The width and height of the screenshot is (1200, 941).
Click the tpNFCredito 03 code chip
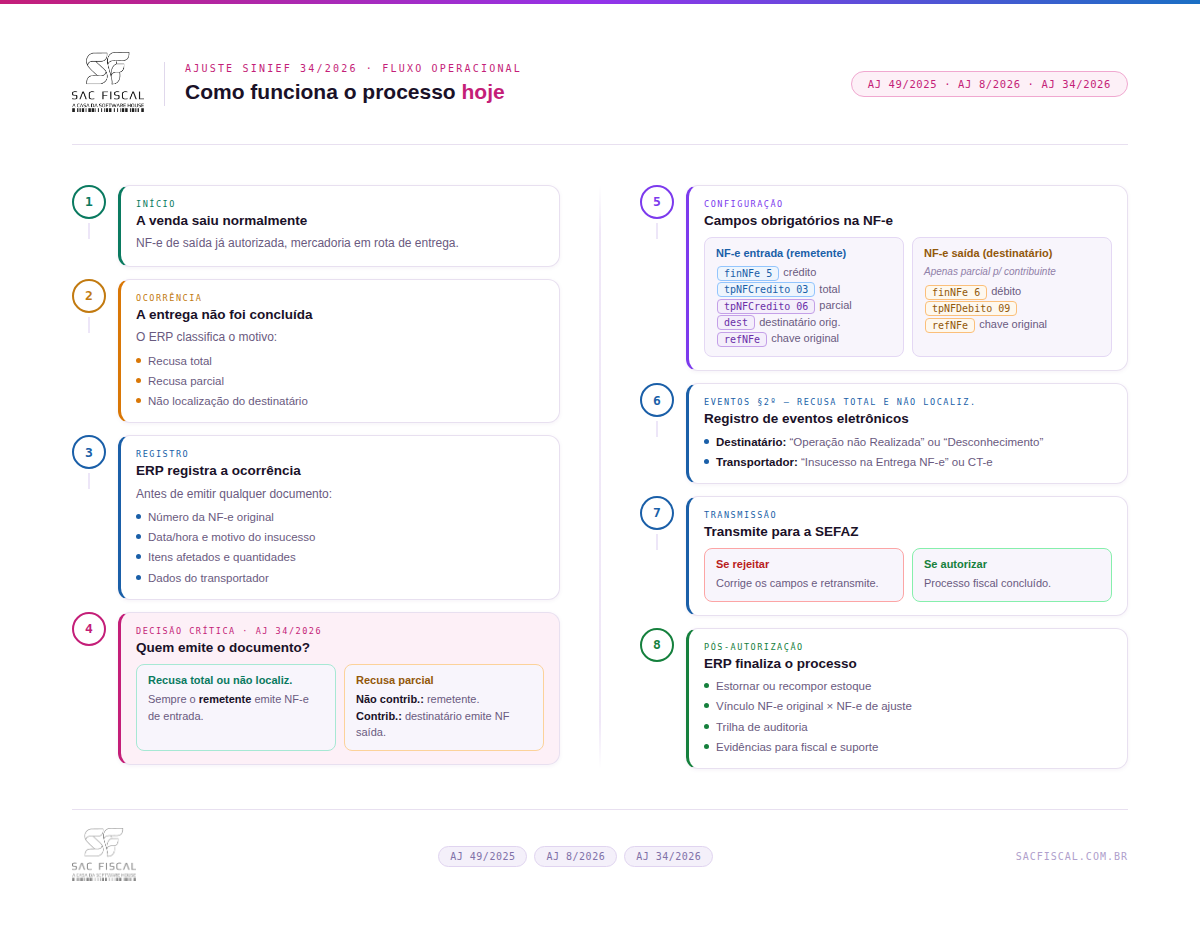766,290
